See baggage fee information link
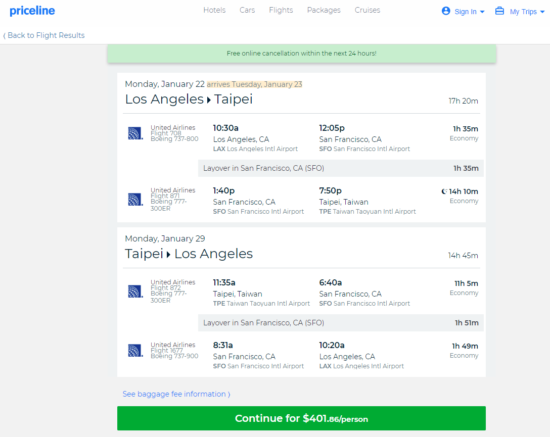Viewport: 550px width, 437px height. click(176, 394)
